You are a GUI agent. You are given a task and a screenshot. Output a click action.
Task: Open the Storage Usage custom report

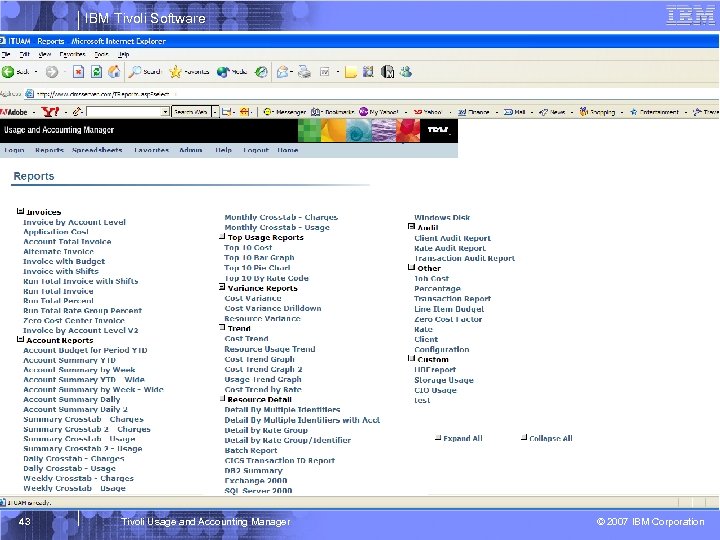point(444,380)
